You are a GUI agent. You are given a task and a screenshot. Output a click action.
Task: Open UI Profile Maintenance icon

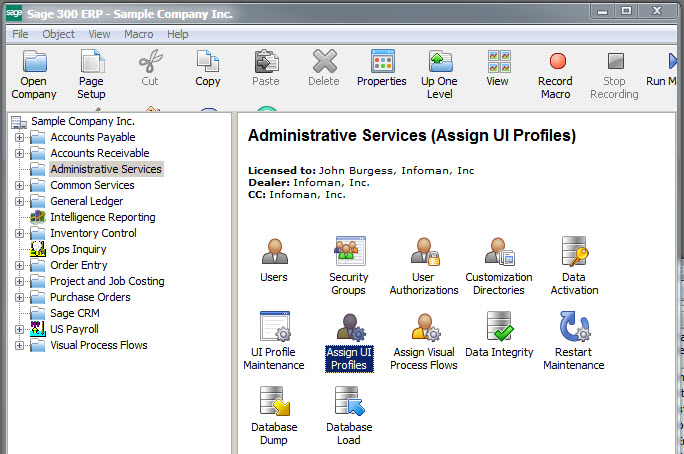(x=274, y=341)
